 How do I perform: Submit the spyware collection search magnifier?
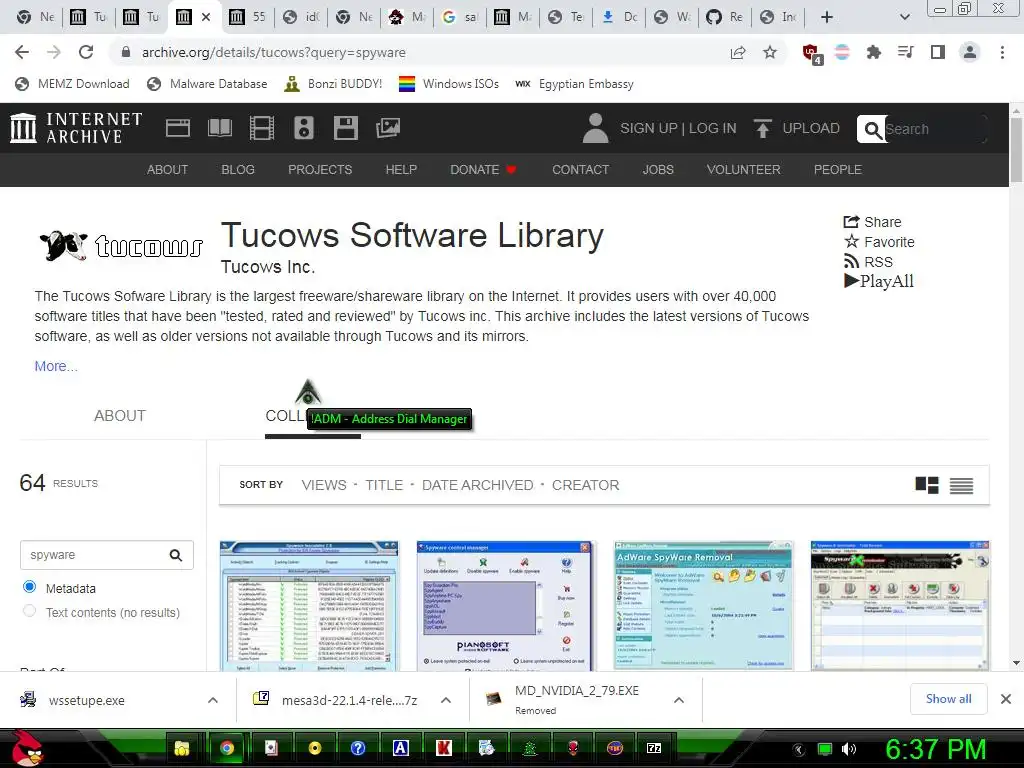[176, 555]
